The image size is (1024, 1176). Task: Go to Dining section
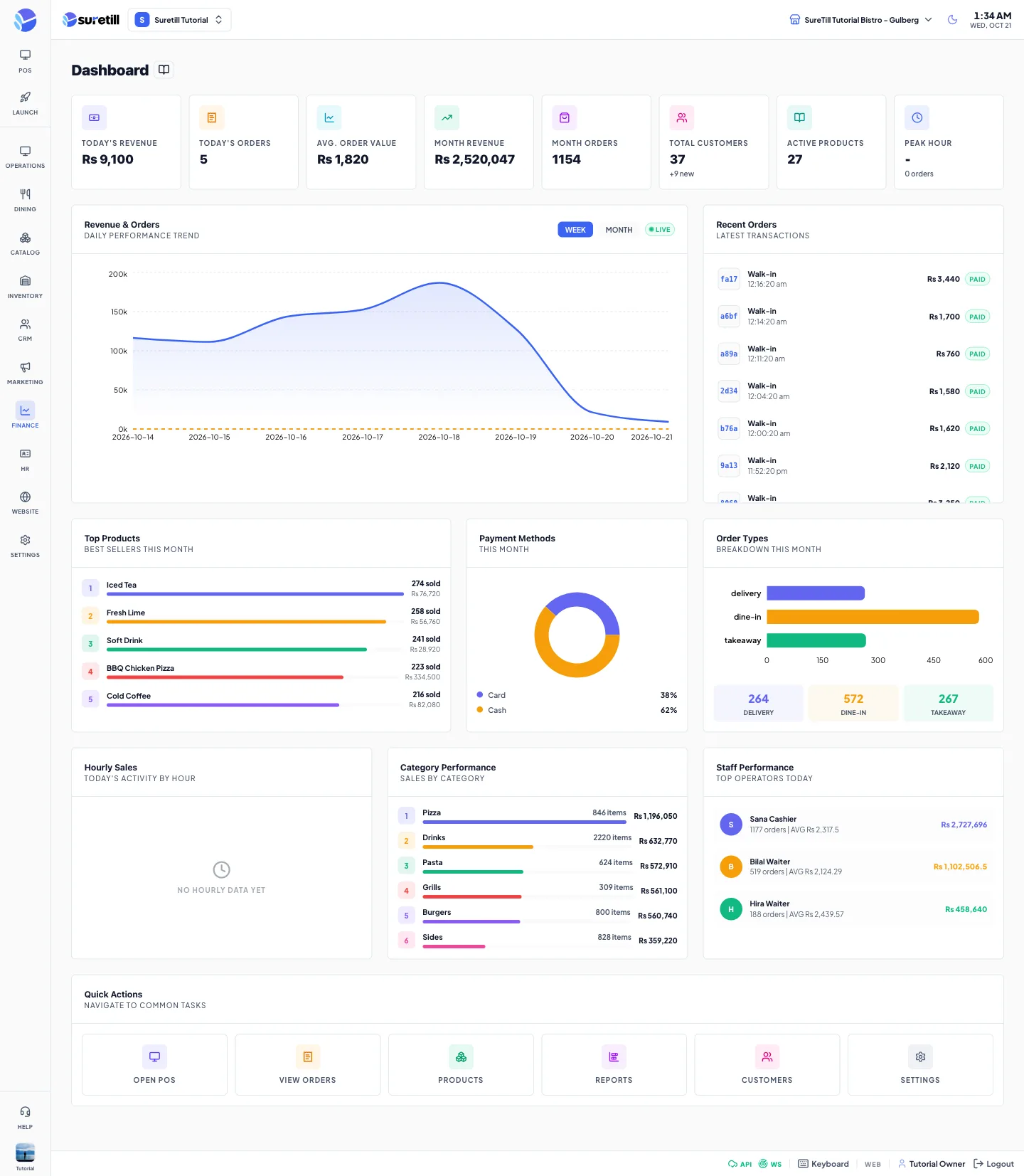25,201
